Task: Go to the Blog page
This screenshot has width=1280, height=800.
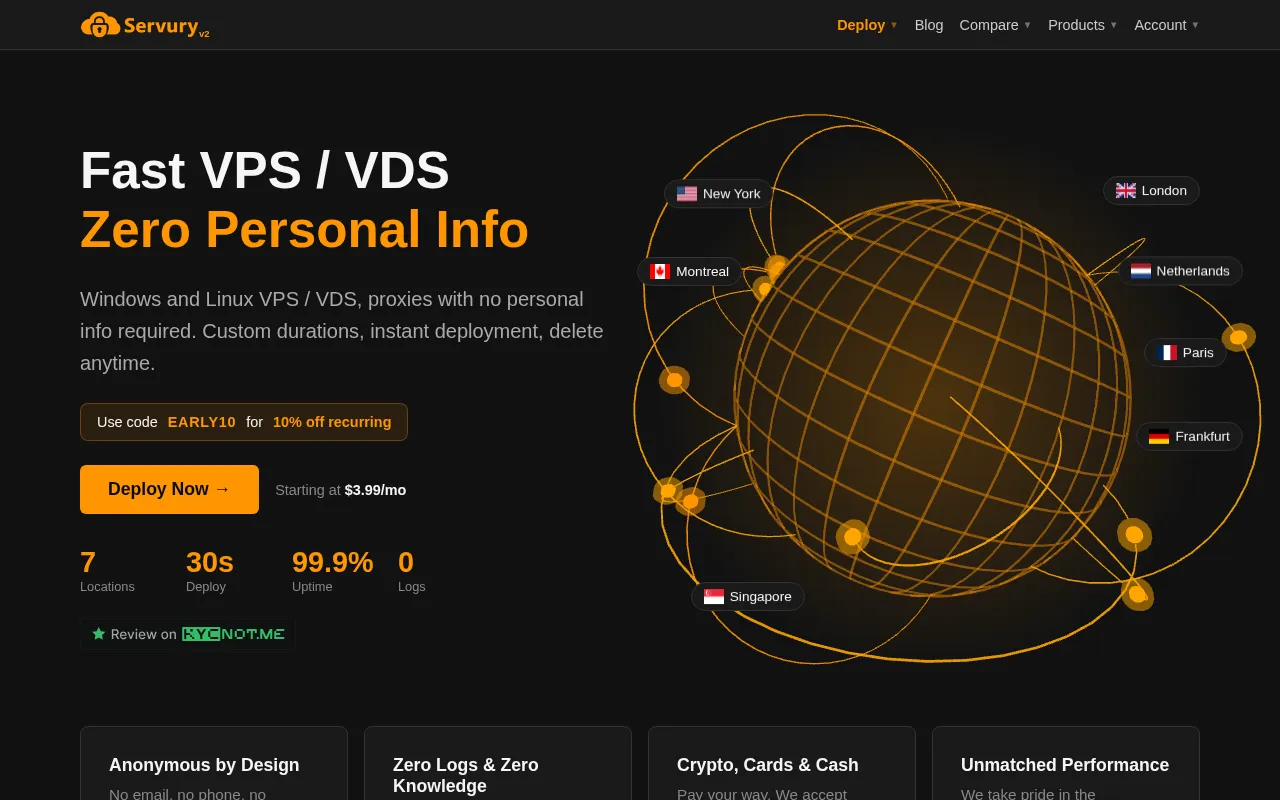Action: point(929,25)
